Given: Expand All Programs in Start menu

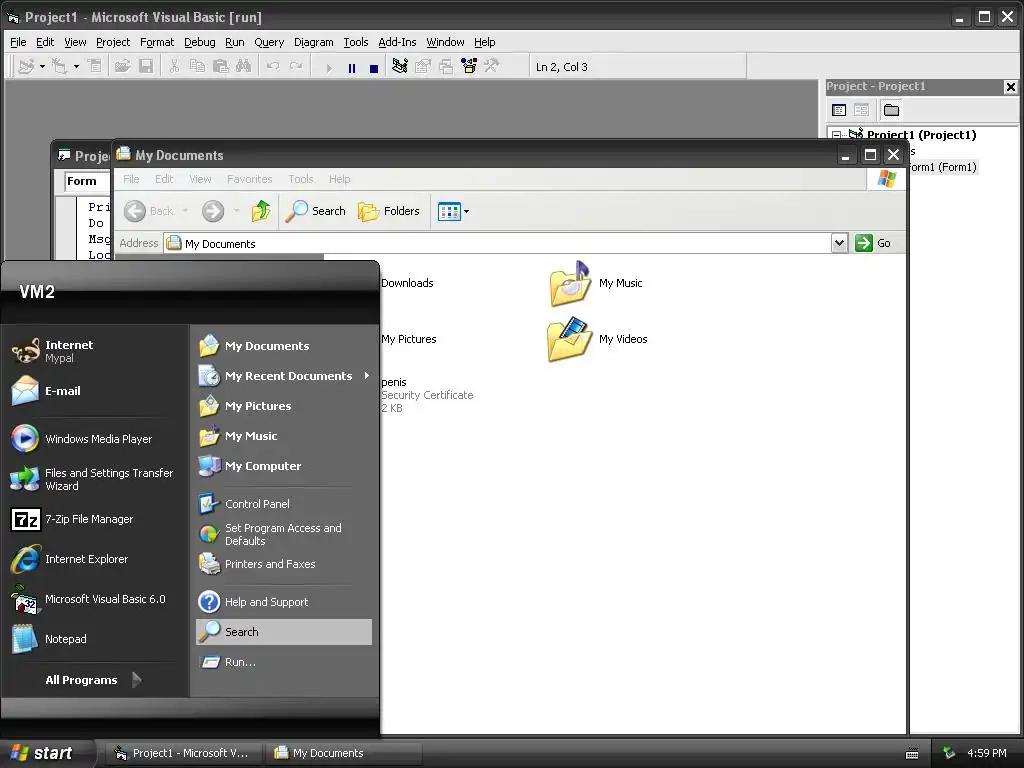Looking at the screenshot, I should coord(93,680).
